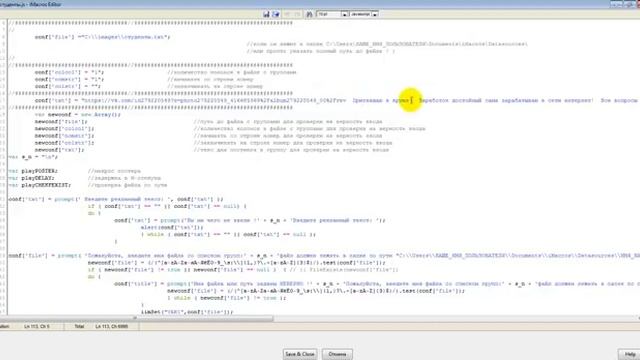Click the 'Ln 113, Ch 6995' status bar entry
The width and height of the screenshot is (640, 360).
pos(111,327)
